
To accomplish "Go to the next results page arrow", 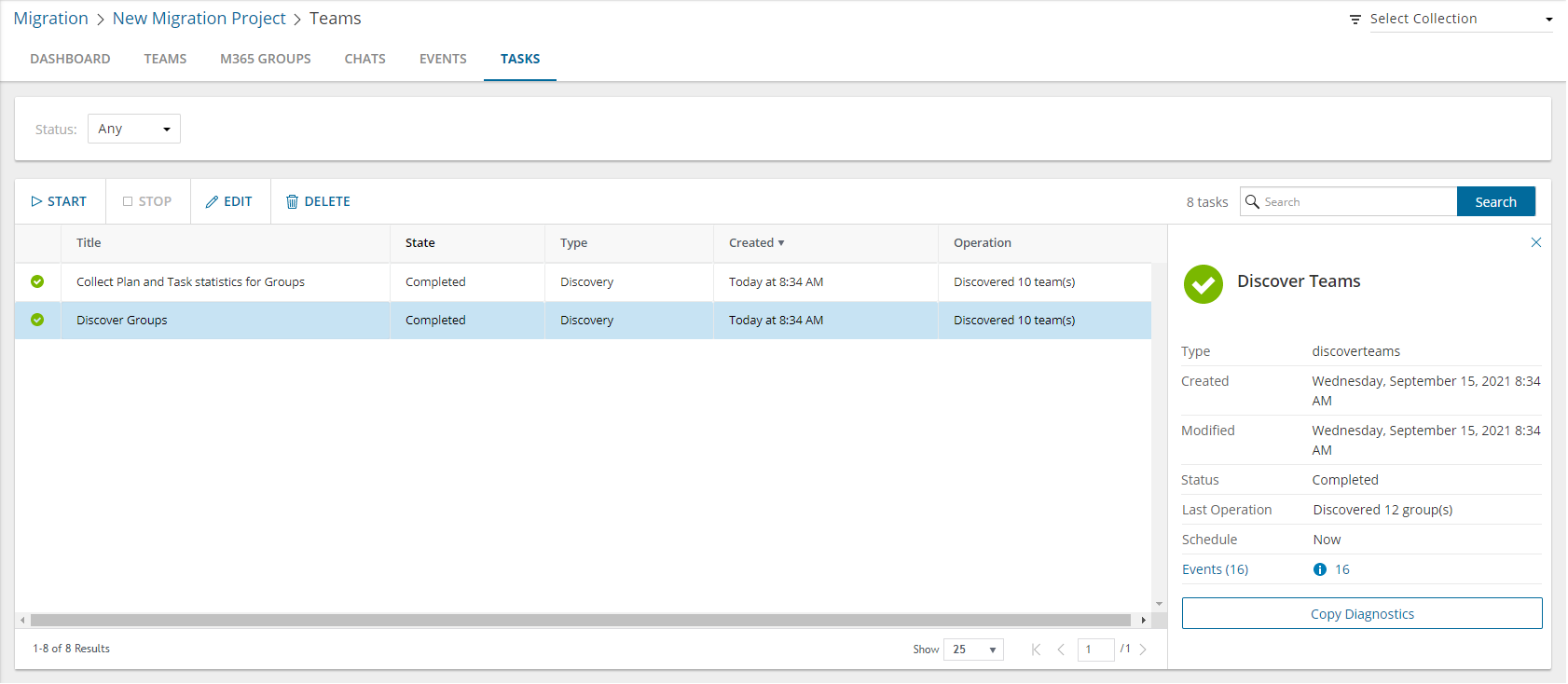I will coord(1143,650).
